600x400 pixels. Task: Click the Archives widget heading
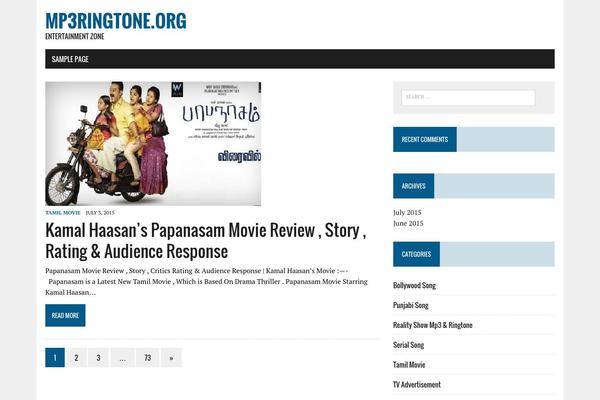[414, 186]
